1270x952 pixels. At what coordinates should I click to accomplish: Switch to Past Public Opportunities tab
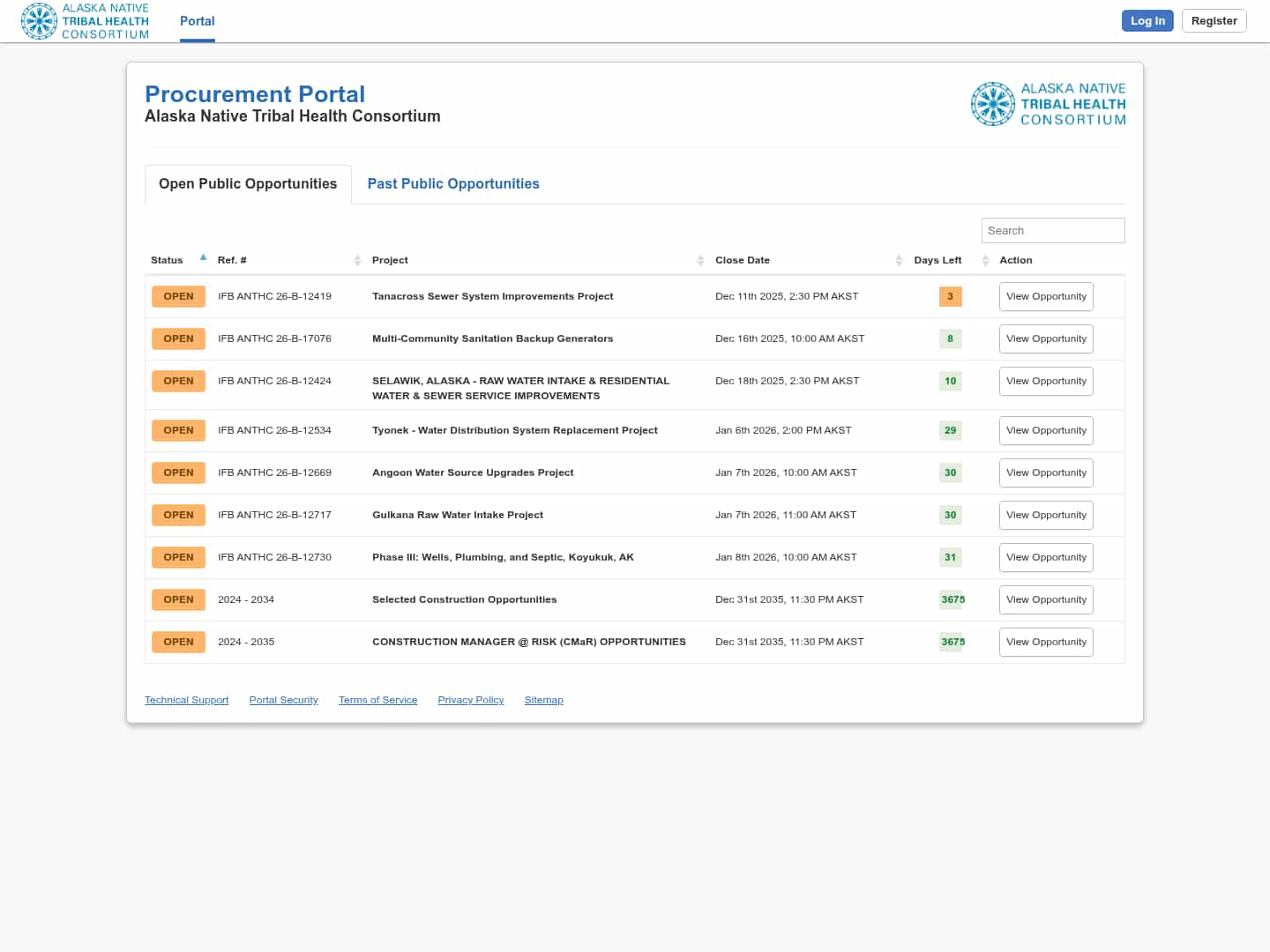453,183
